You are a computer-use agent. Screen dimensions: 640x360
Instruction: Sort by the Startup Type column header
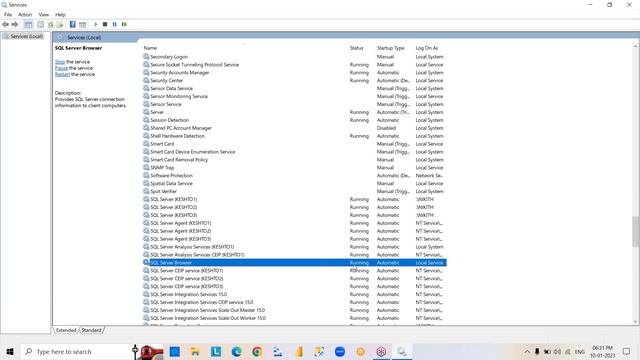pyautogui.click(x=391, y=48)
